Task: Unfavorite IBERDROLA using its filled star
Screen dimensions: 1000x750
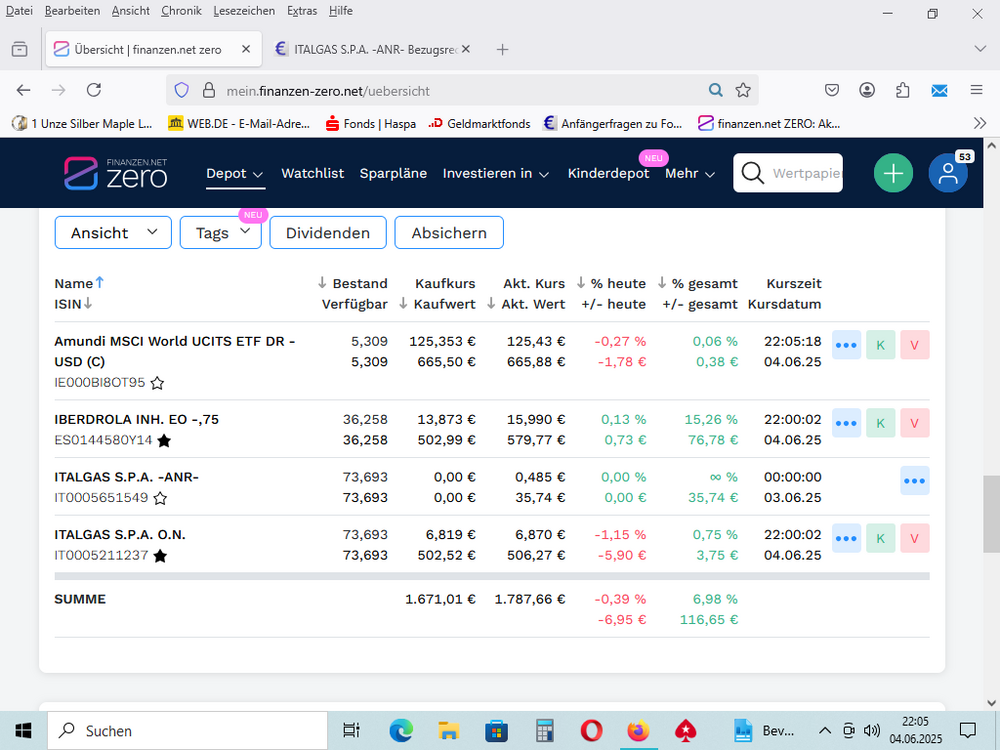Action: click(x=164, y=440)
